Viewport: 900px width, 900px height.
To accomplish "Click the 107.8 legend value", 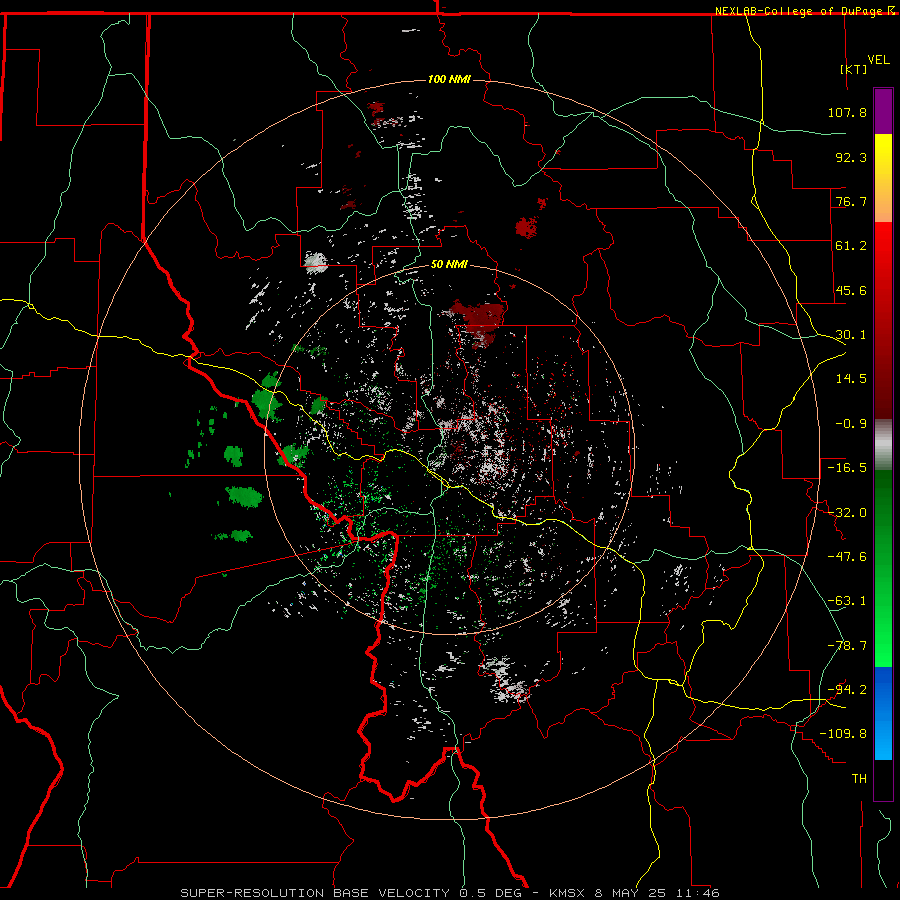I will click(x=847, y=112).
